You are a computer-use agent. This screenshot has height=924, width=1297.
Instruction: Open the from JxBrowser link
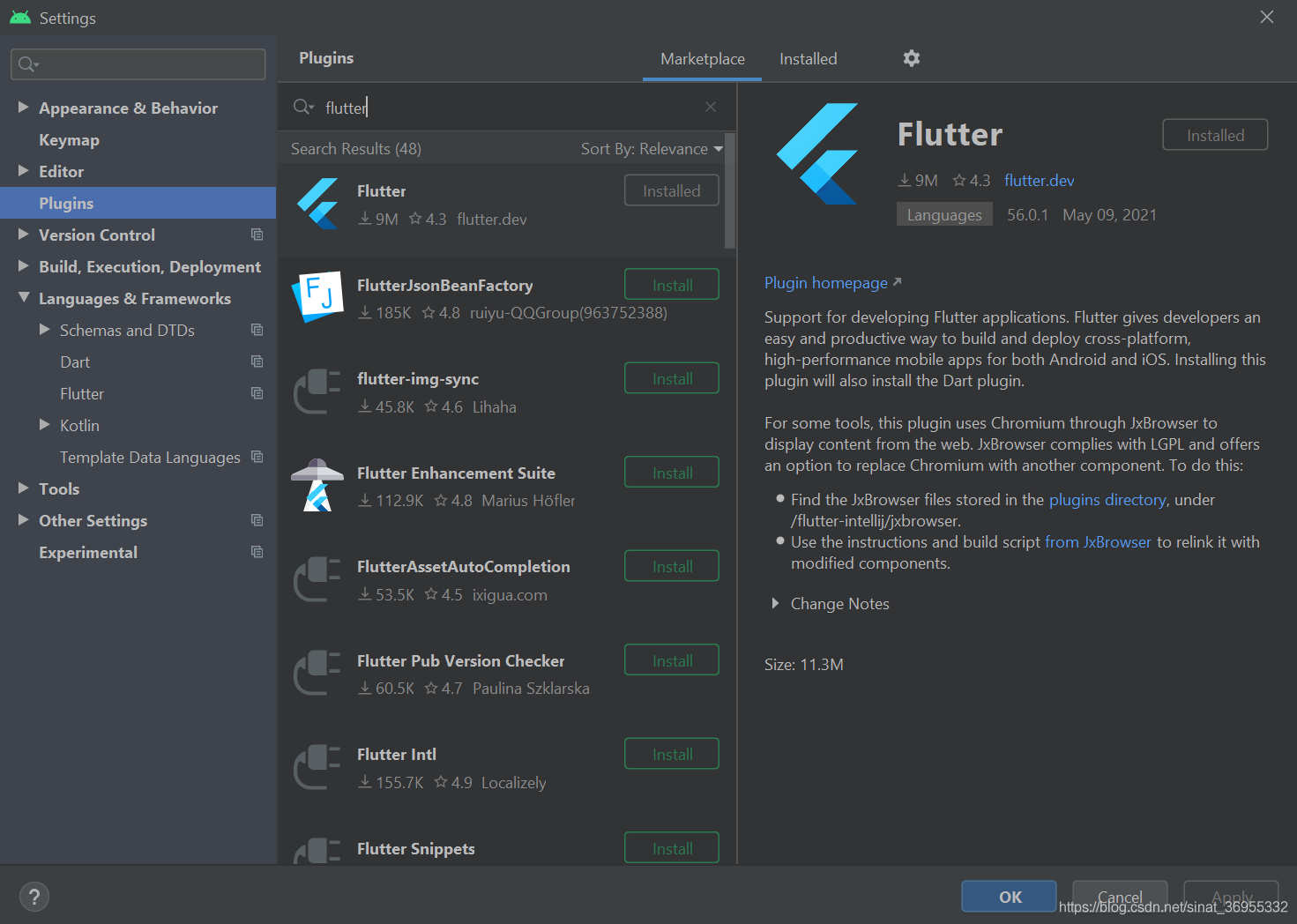coord(1098,541)
